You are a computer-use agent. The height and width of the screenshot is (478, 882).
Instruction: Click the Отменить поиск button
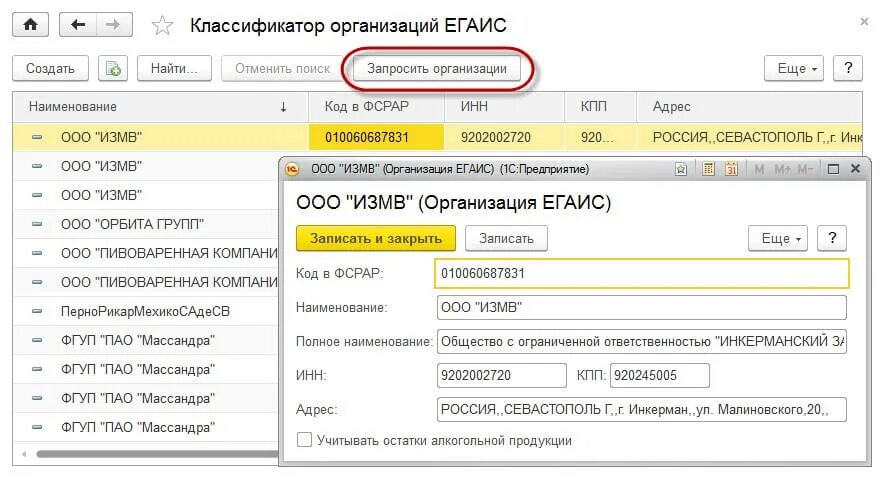(282, 69)
